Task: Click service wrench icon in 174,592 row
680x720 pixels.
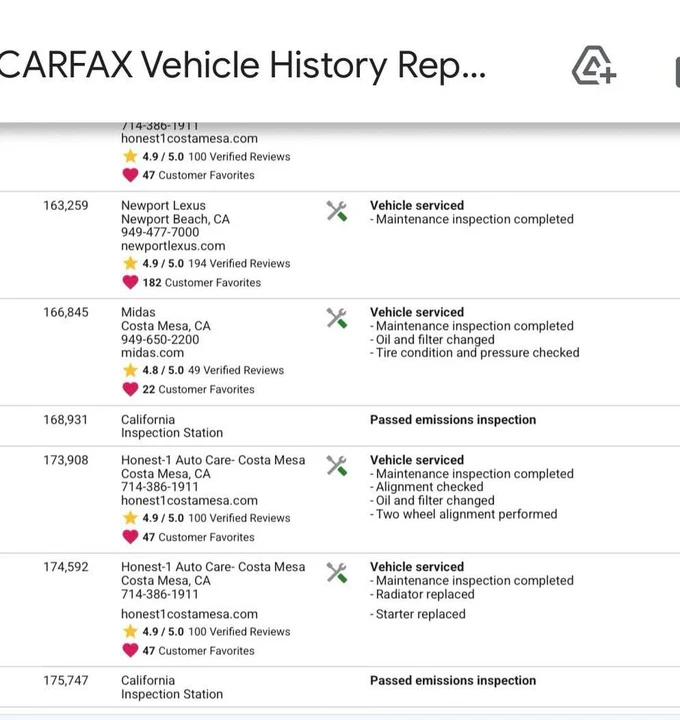Action: tap(337, 573)
